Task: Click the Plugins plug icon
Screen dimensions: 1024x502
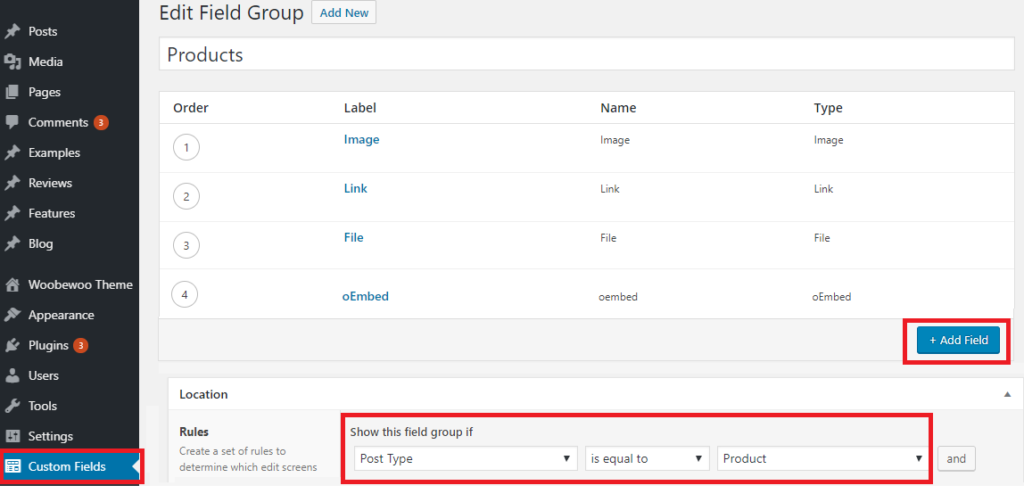Action: coord(12,345)
